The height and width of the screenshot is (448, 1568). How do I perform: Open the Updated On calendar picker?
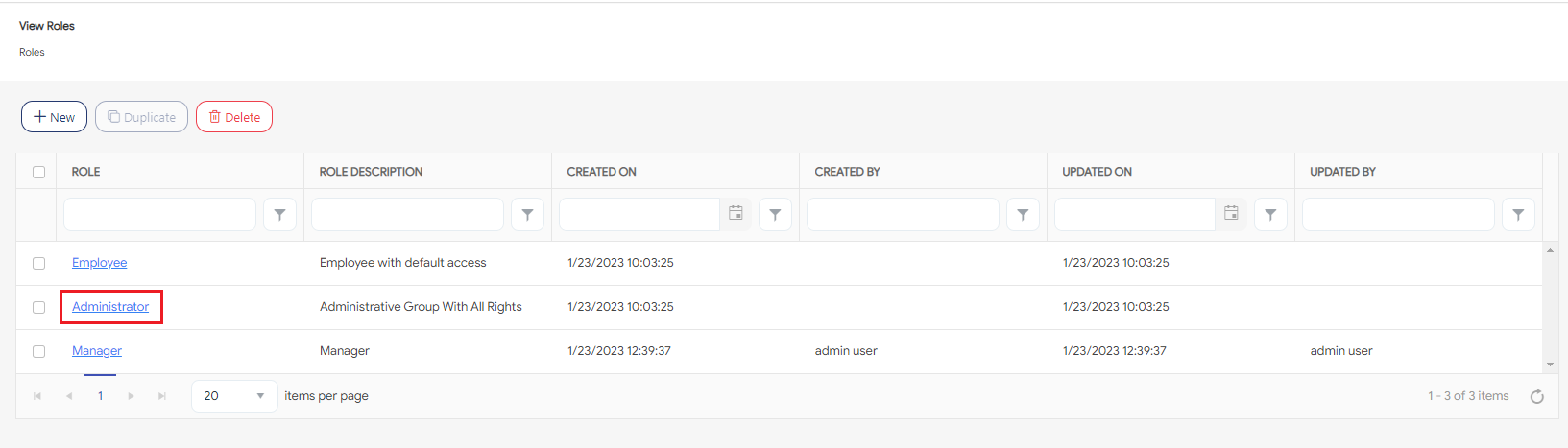1231,214
